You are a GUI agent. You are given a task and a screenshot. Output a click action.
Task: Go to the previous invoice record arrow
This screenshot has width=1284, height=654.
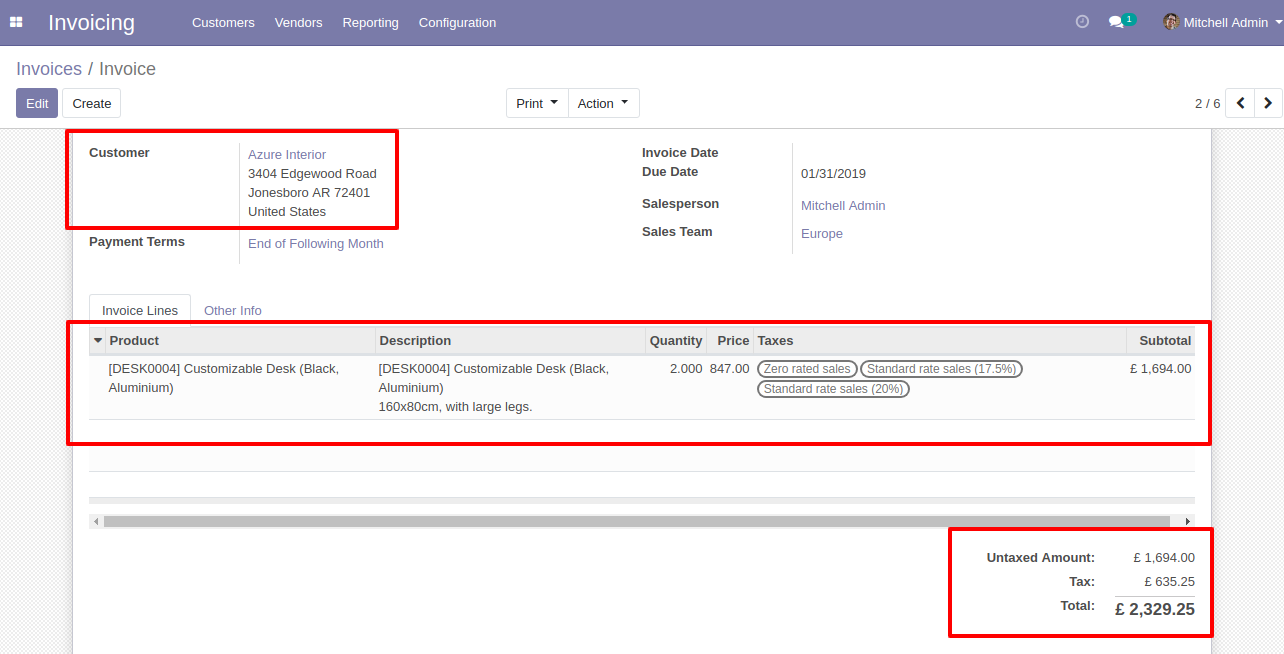click(x=1240, y=103)
